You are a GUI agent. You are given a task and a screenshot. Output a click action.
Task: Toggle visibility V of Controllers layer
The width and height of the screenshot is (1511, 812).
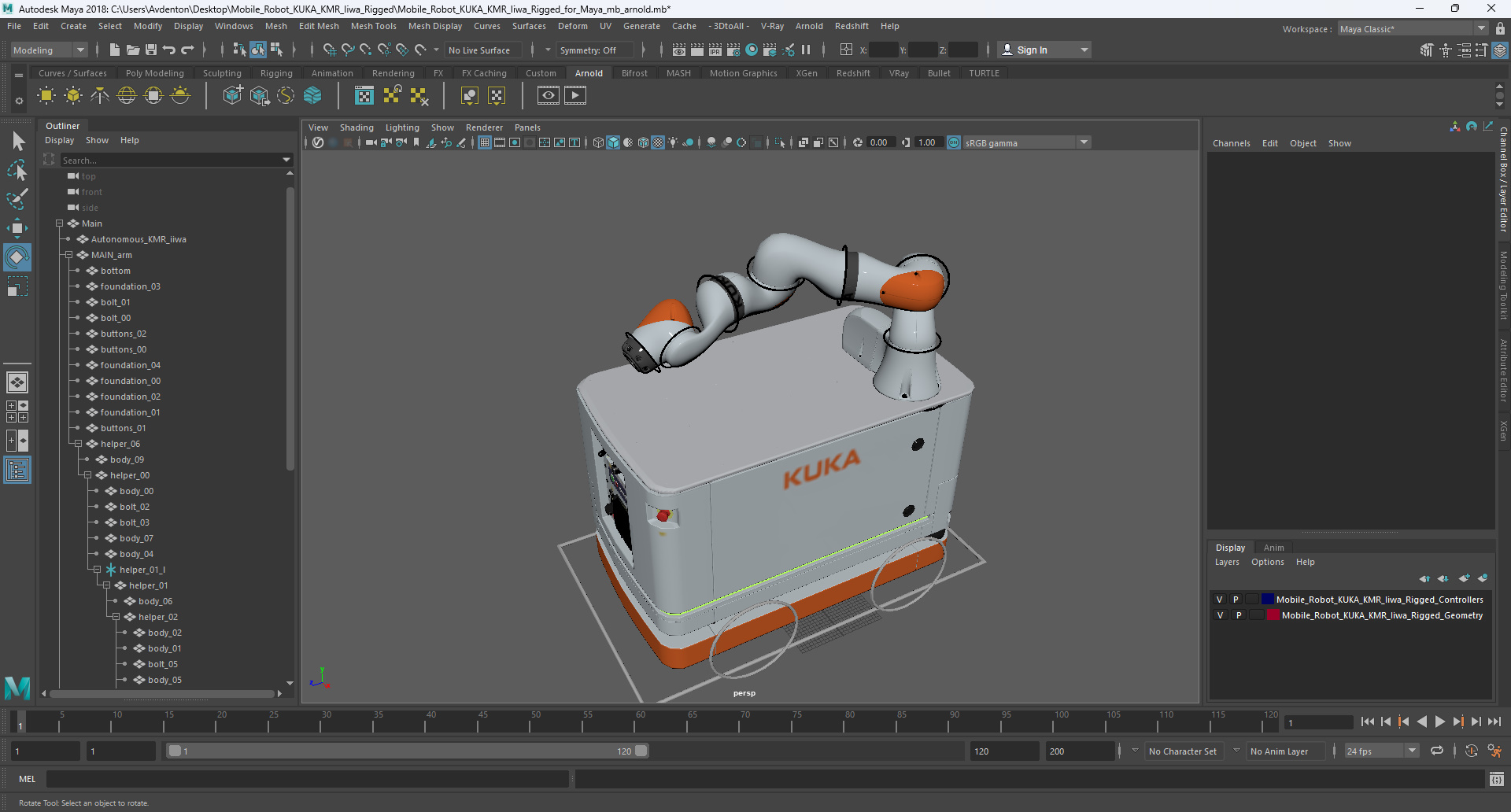coord(1220,600)
